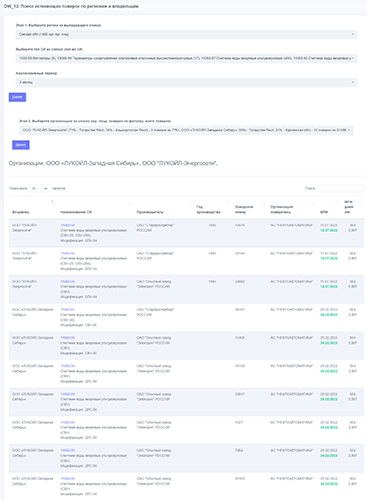
Task: Open the SI type link in row with serial 14079
Action: (68, 225)
